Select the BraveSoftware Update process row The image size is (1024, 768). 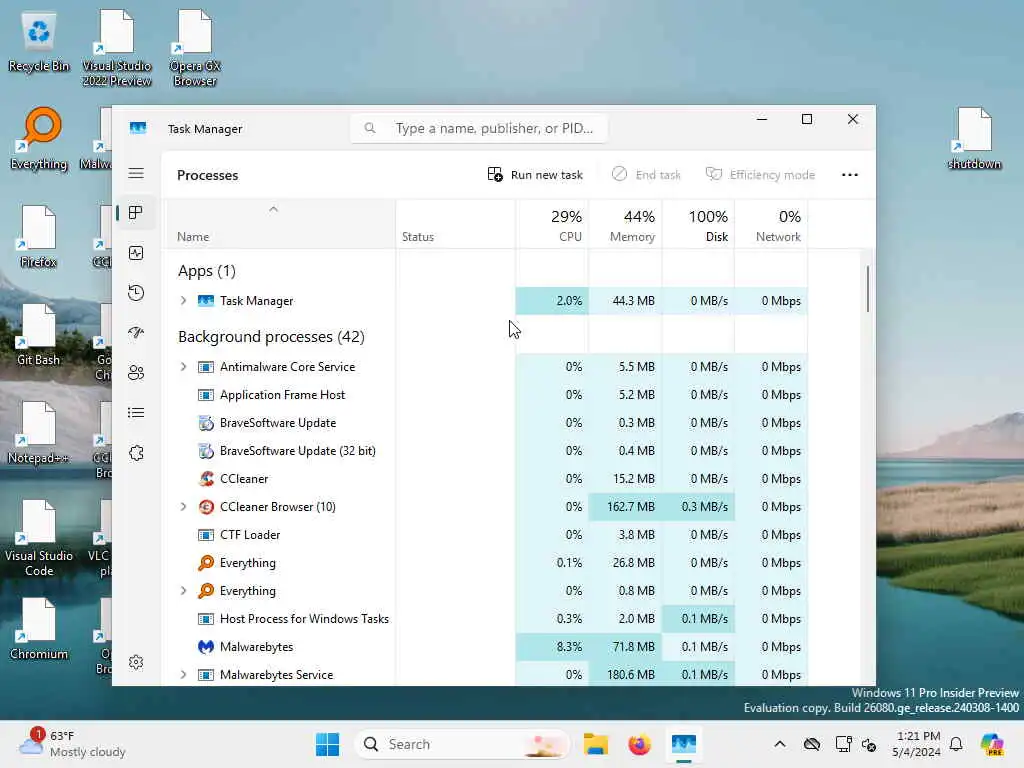click(485, 423)
